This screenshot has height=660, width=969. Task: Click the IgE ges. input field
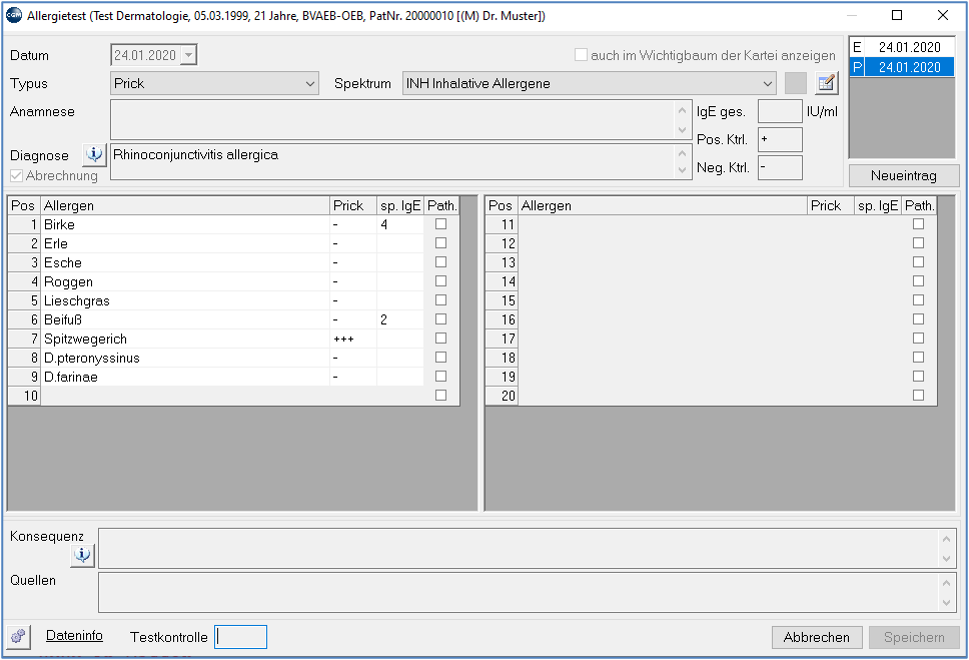click(780, 111)
